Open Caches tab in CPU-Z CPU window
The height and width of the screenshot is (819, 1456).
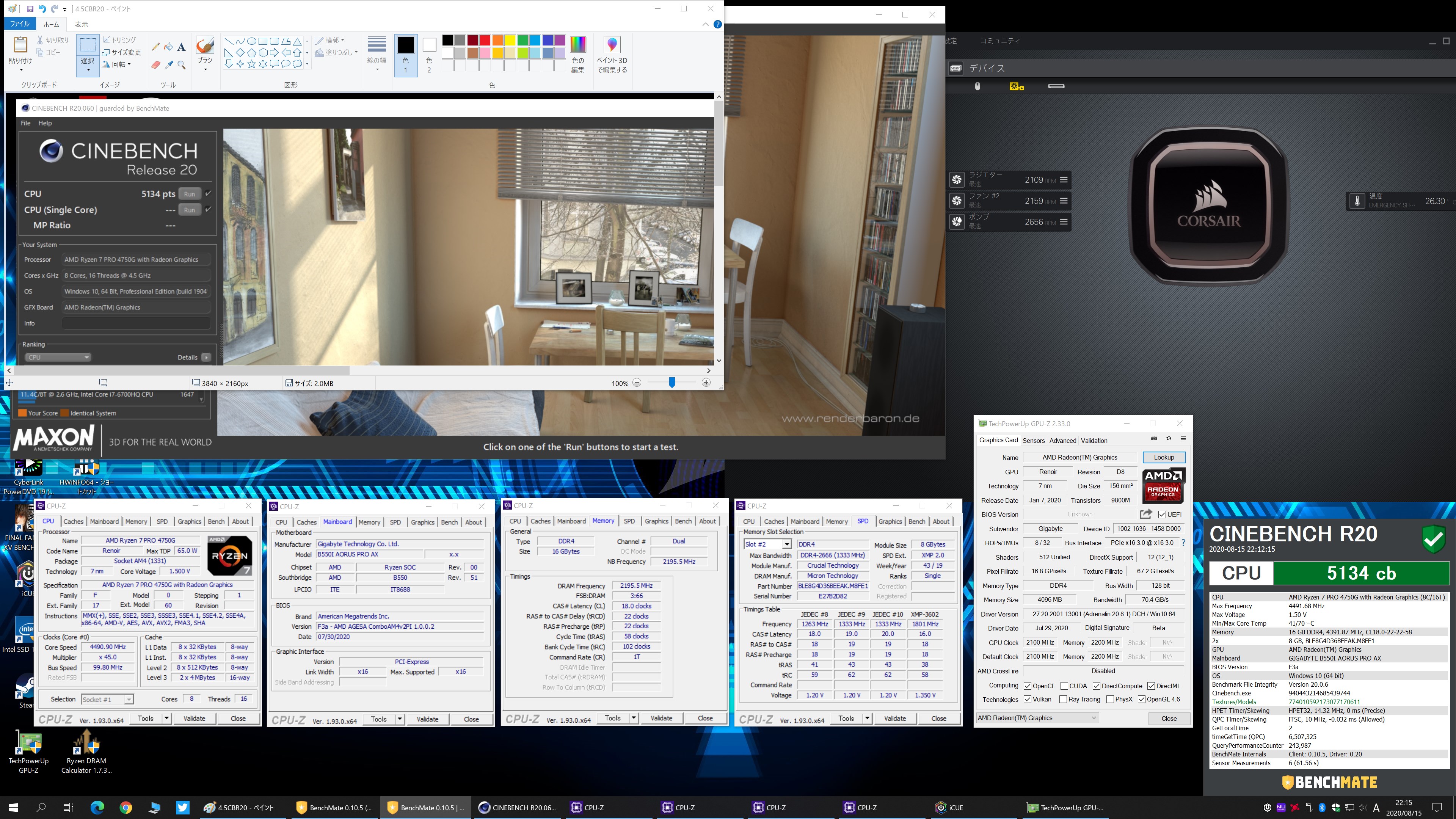(74, 521)
